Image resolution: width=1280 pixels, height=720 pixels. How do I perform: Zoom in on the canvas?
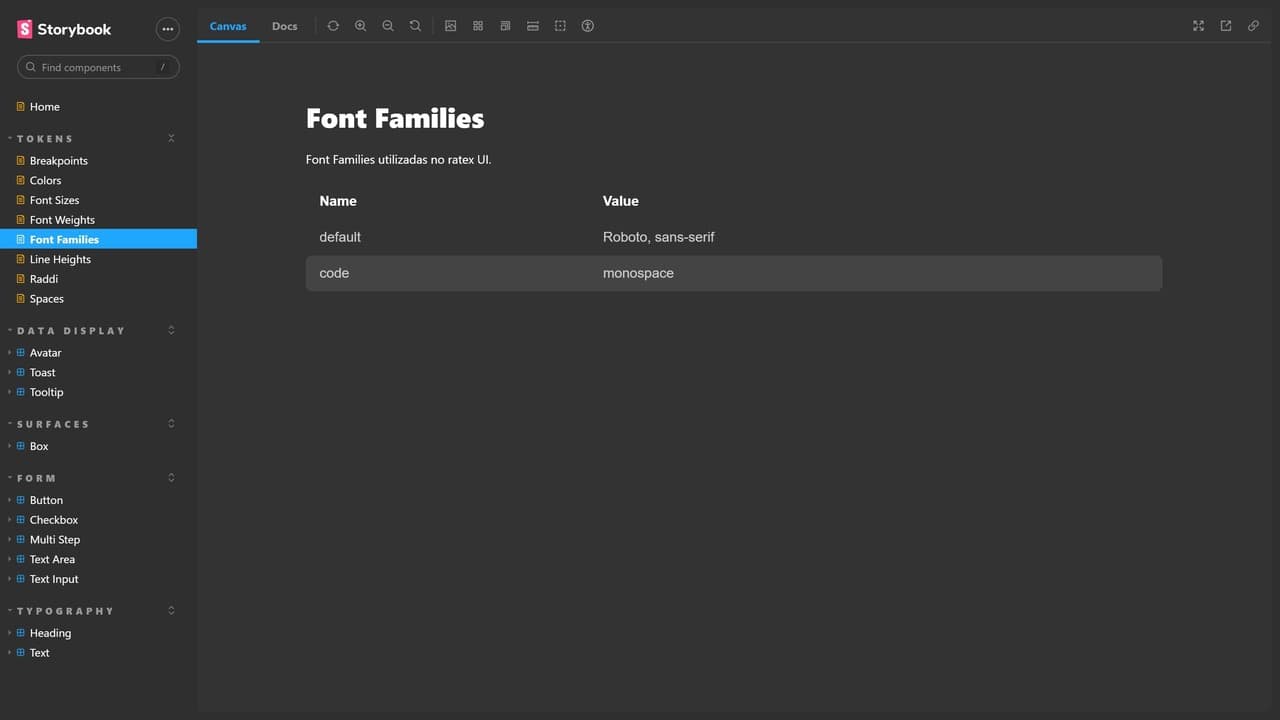point(361,26)
